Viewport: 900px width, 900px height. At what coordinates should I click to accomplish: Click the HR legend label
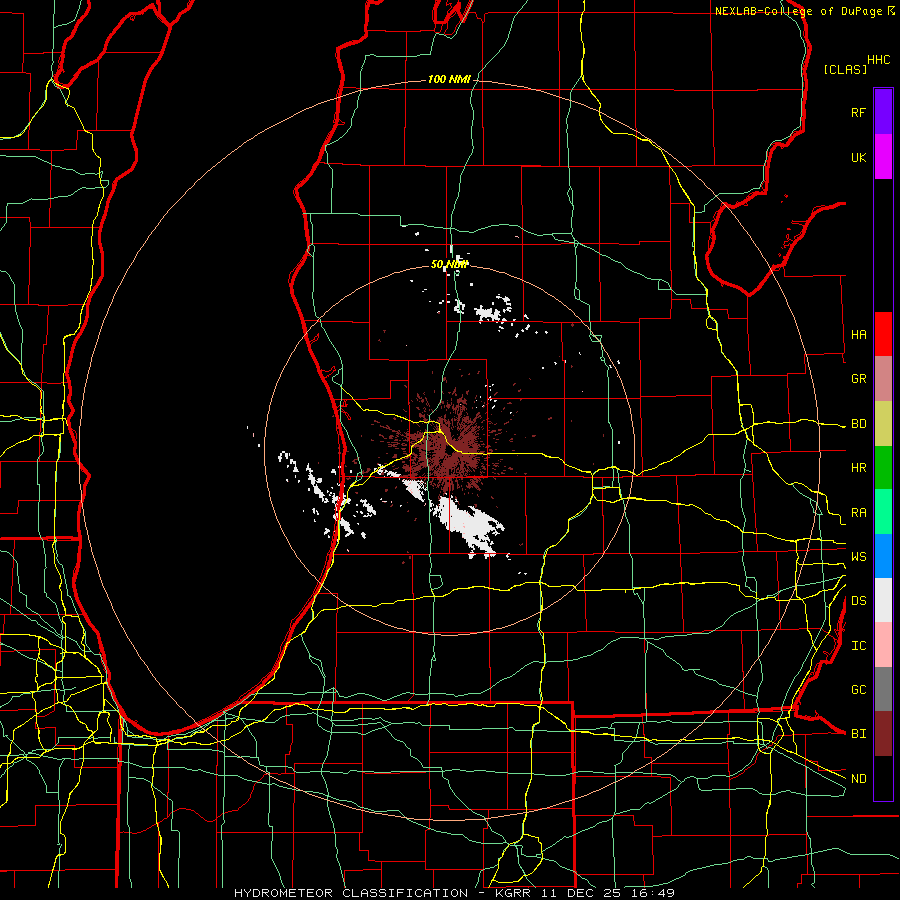858,468
